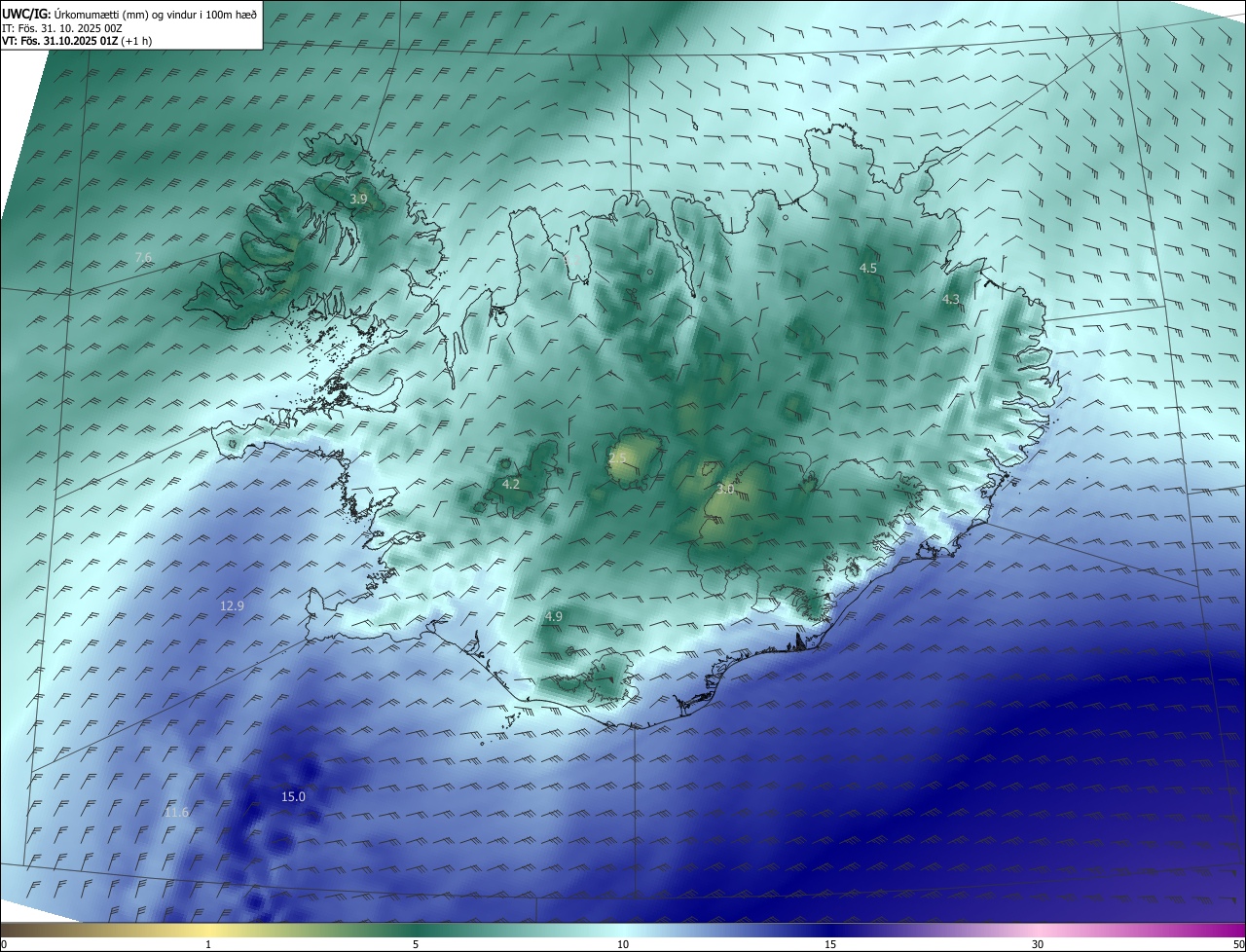Click the 4.9 value label on the map
Viewport: 1246px width, 952px height.
click(554, 616)
